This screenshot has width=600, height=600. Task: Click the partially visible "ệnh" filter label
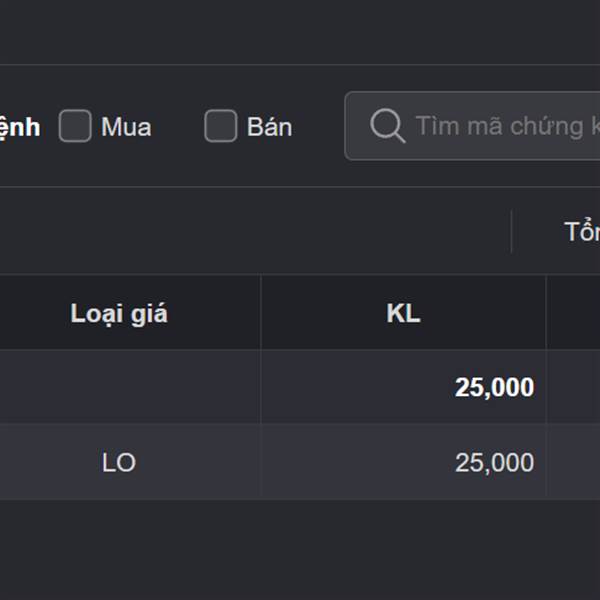point(20,127)
